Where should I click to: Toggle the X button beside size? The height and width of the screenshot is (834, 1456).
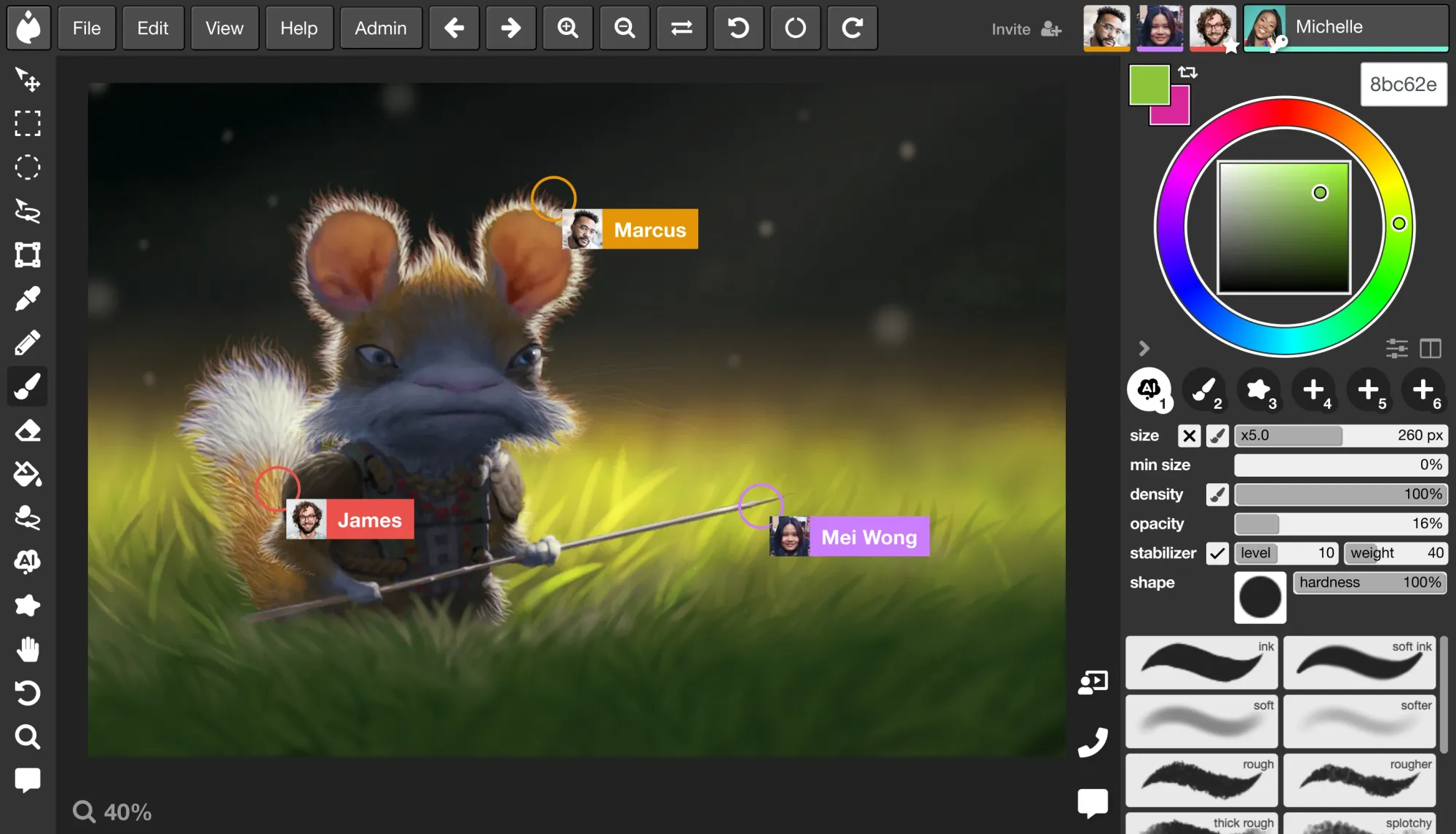coord(1189,435)
